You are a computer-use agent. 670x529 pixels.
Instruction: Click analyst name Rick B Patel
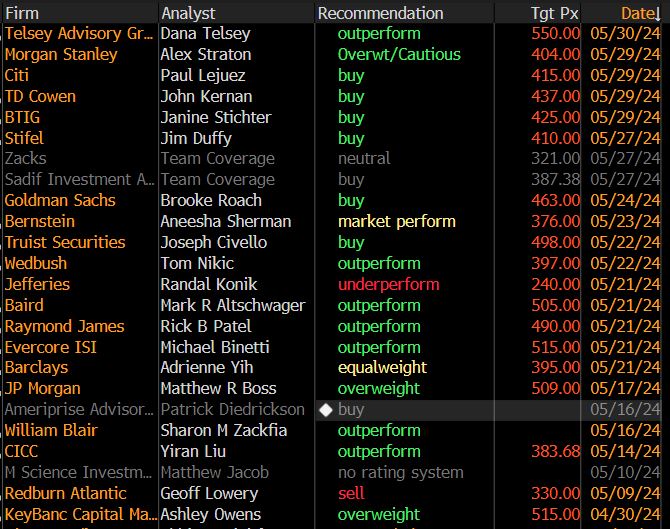206,326
